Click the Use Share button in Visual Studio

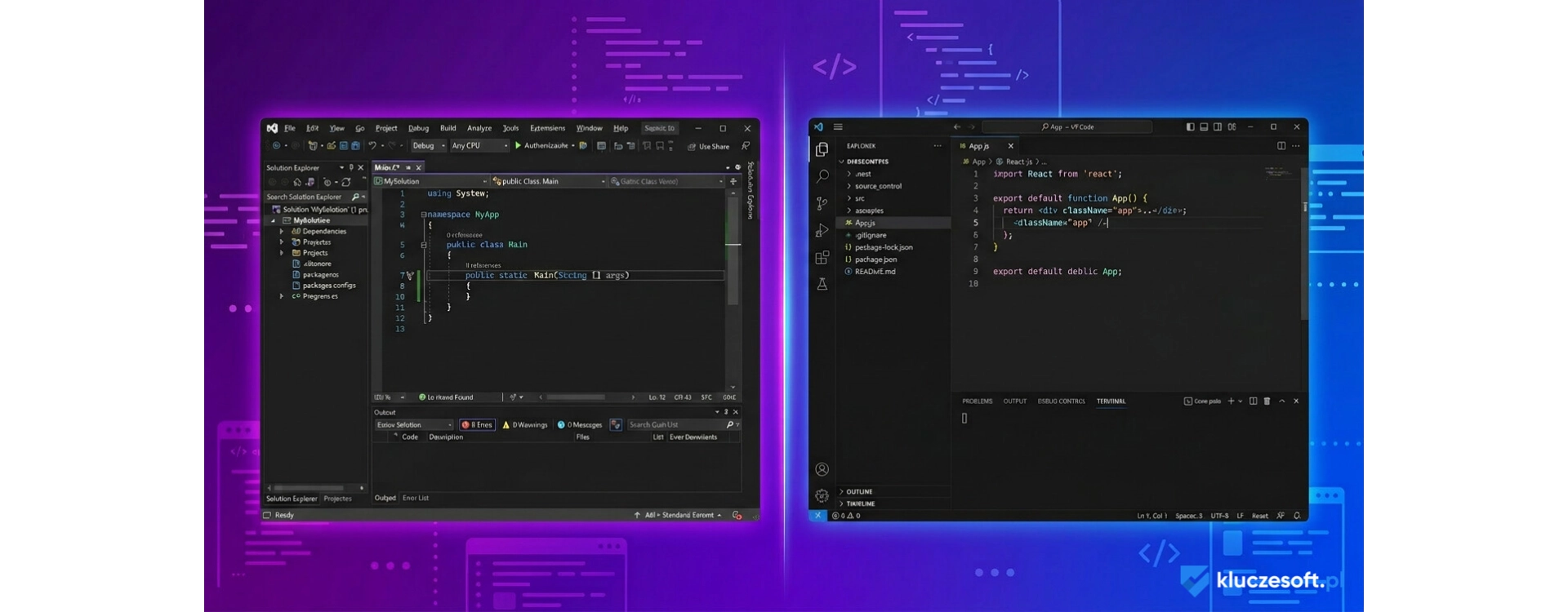pos(709,147)
